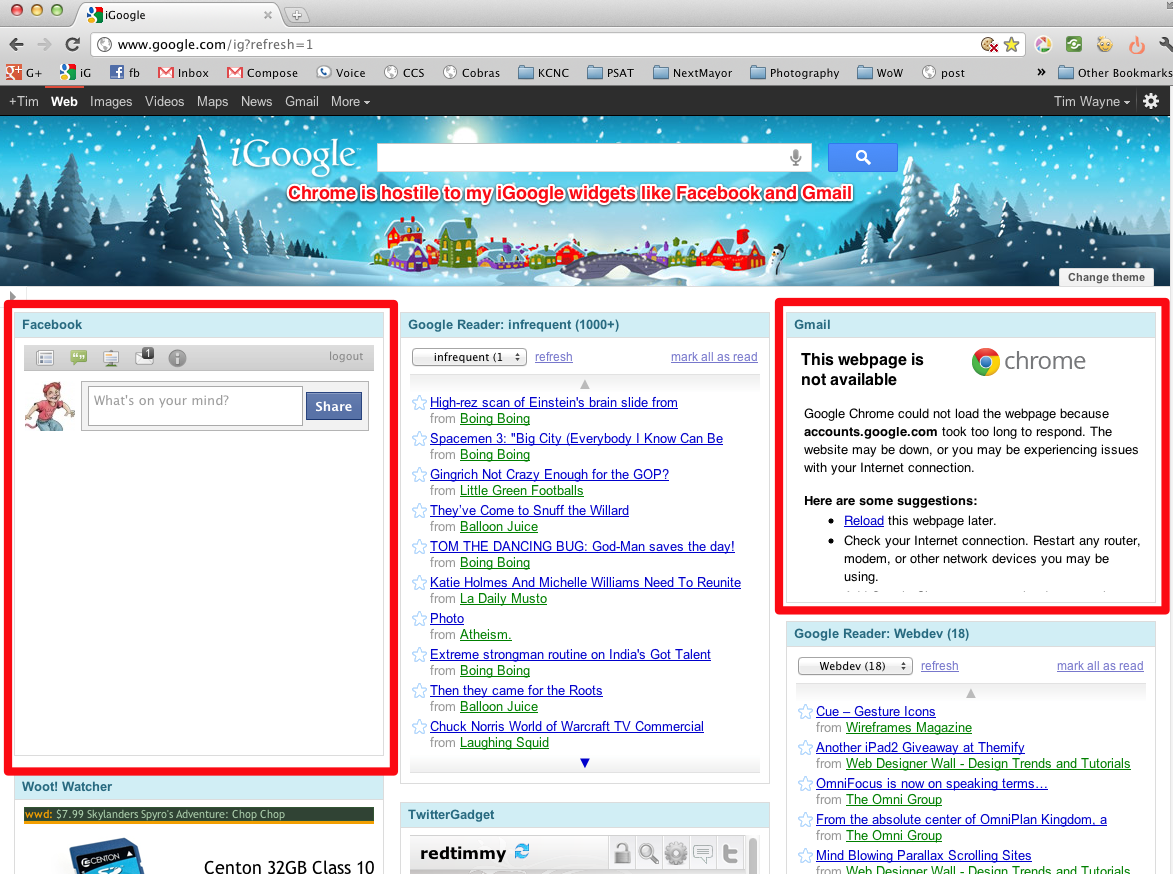
Task: Click refresh link in Webdev reader
Action: coord(940,666)
